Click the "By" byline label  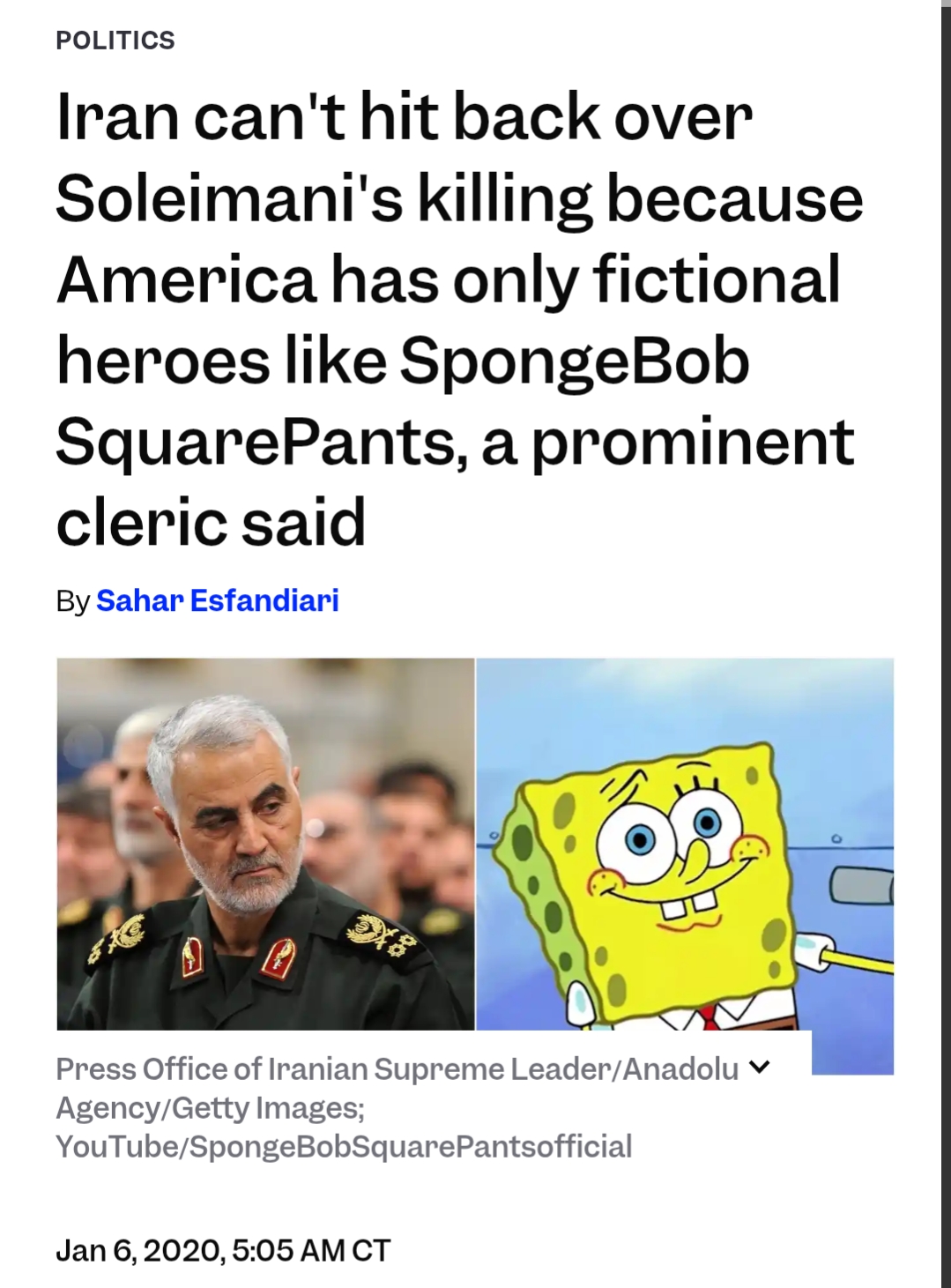tap(72, 600)
